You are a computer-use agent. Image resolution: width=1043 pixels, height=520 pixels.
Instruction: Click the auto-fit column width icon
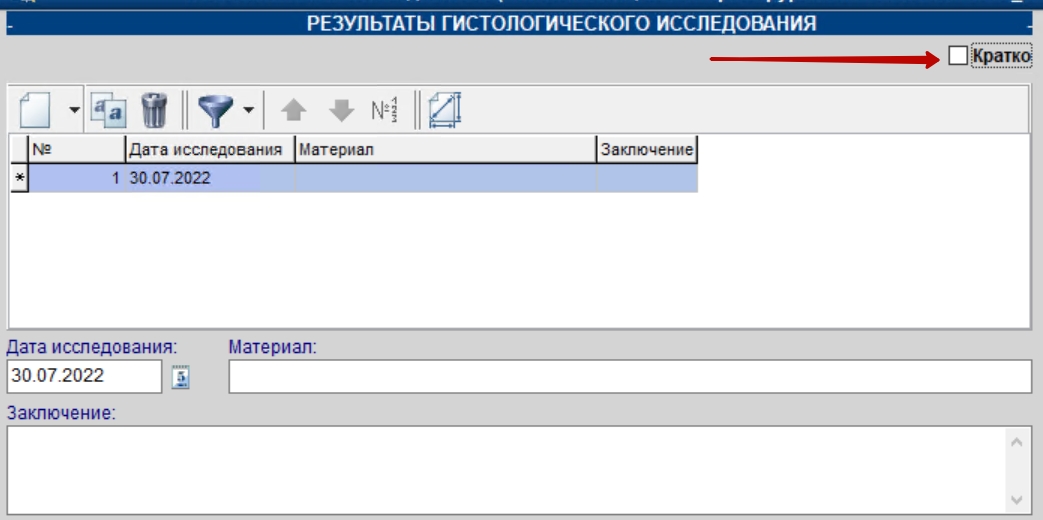pyautogui.click(x=446, y=110)
